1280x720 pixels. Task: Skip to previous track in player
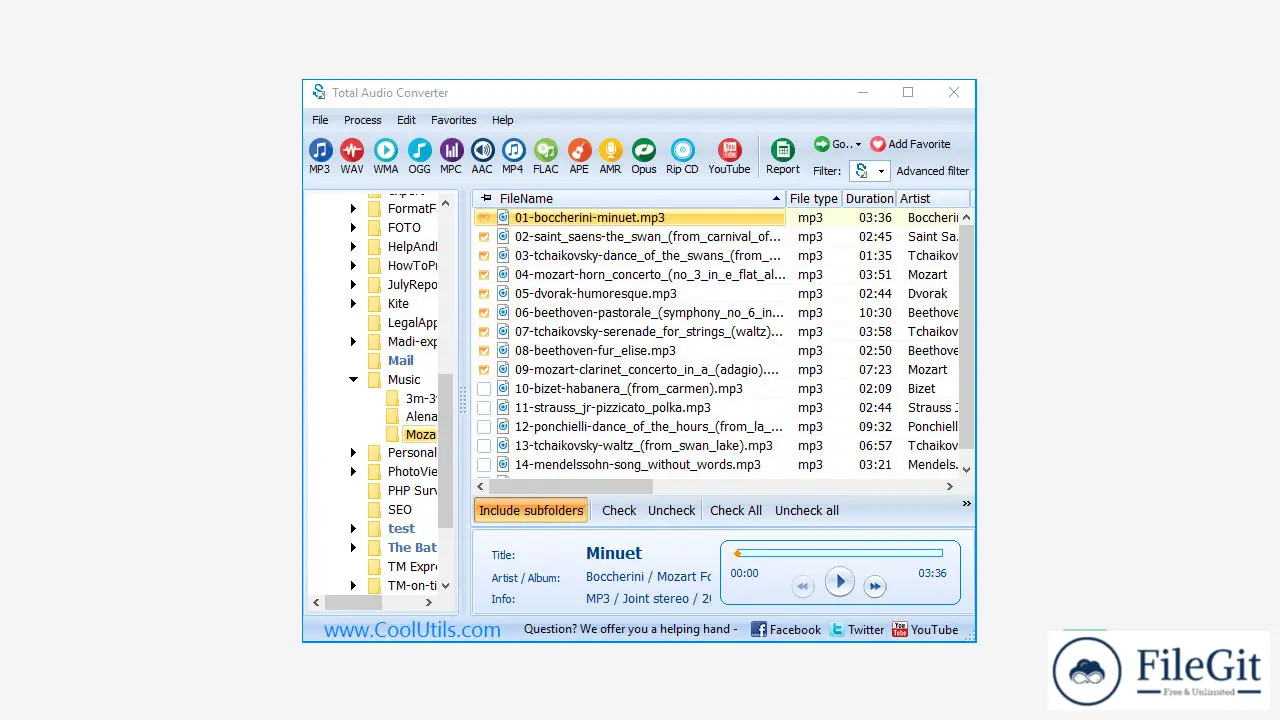803,586
